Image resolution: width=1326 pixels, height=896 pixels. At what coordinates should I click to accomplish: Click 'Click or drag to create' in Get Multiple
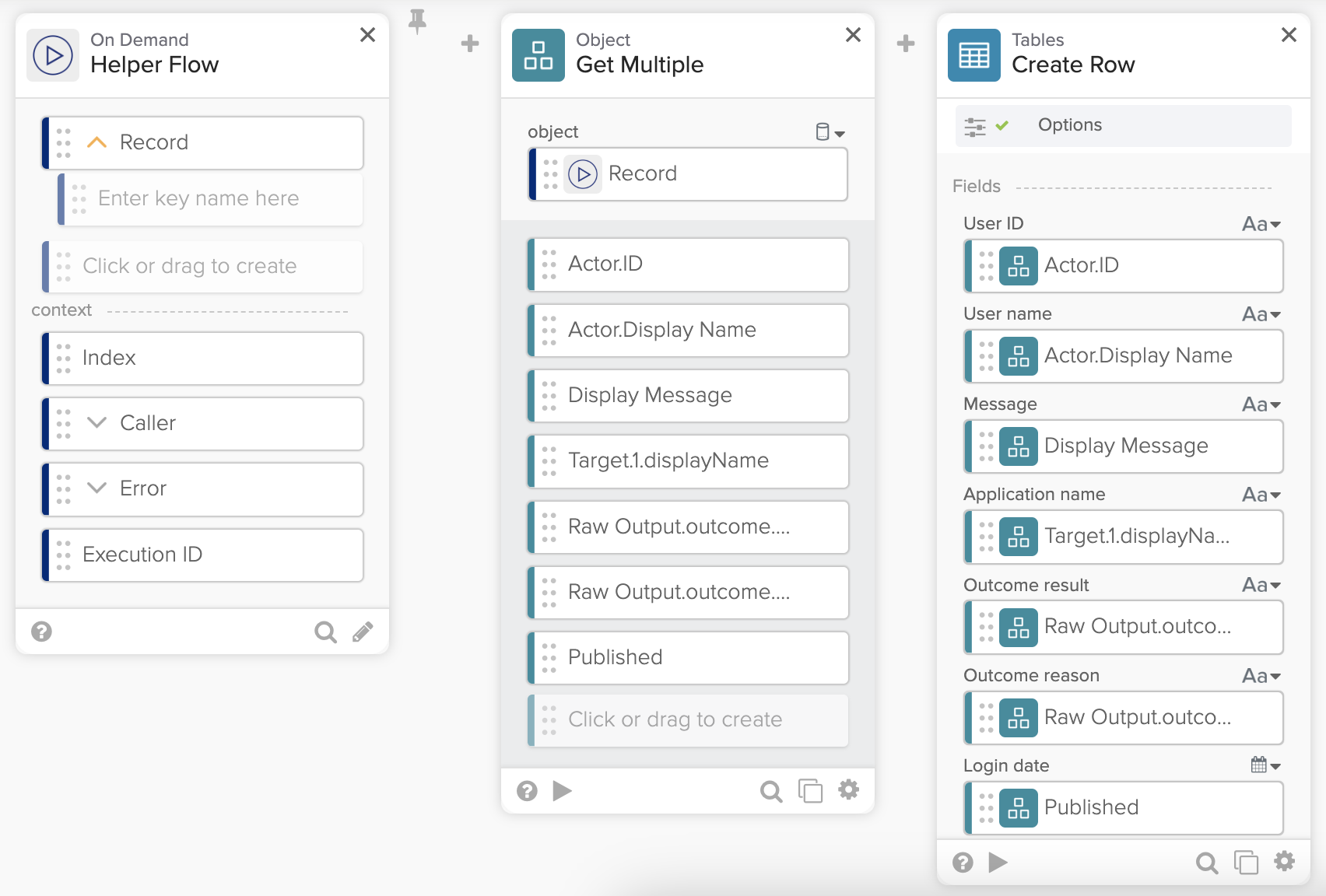coord(675,719)
